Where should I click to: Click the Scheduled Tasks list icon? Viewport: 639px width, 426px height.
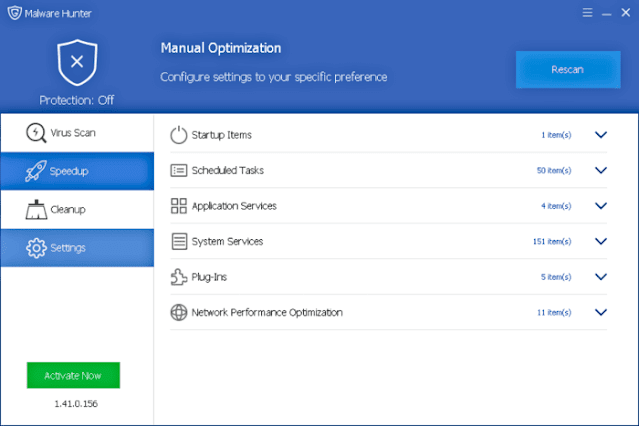point(178,170)
